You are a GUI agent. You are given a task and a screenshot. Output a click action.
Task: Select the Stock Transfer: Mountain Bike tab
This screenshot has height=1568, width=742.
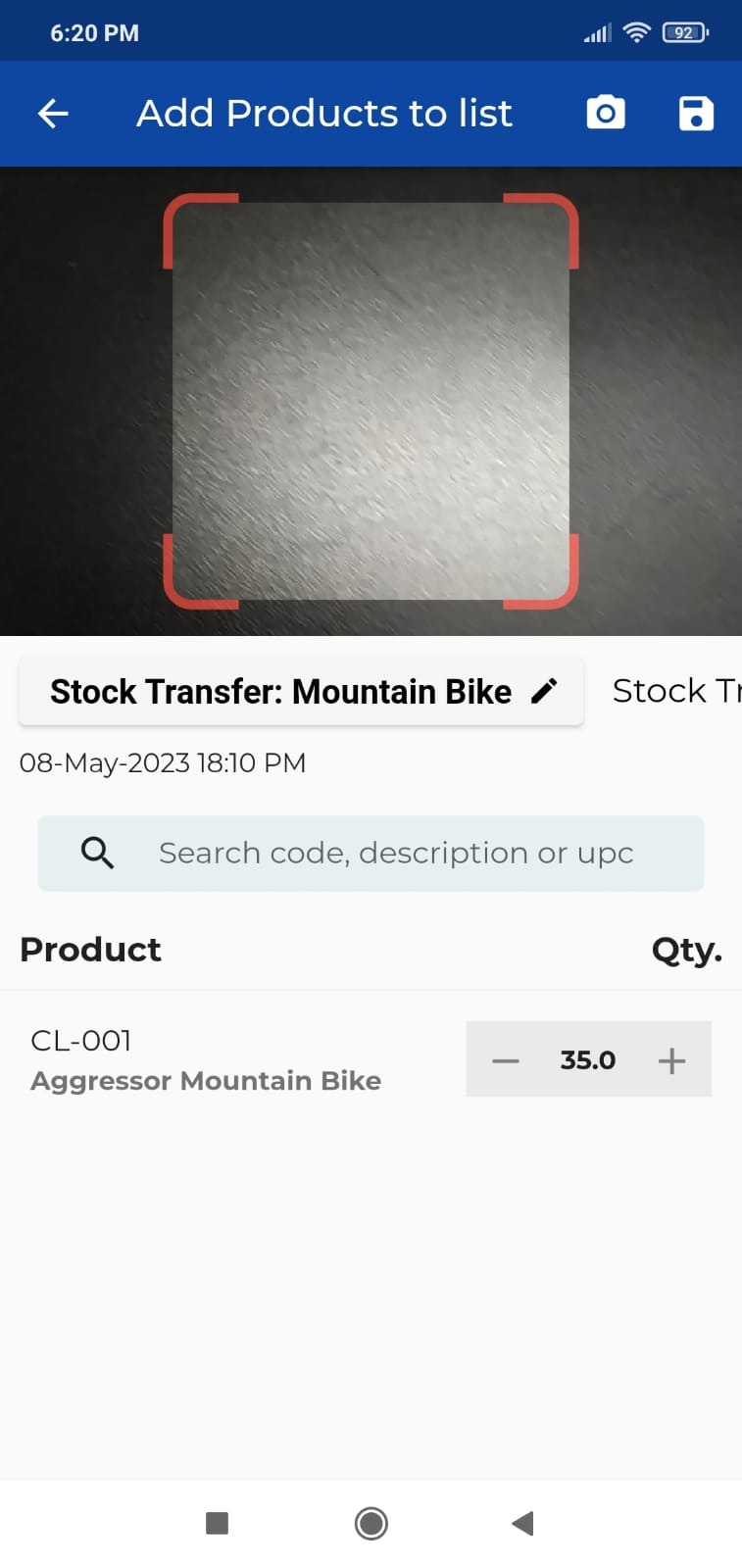(x=280, y=692)
